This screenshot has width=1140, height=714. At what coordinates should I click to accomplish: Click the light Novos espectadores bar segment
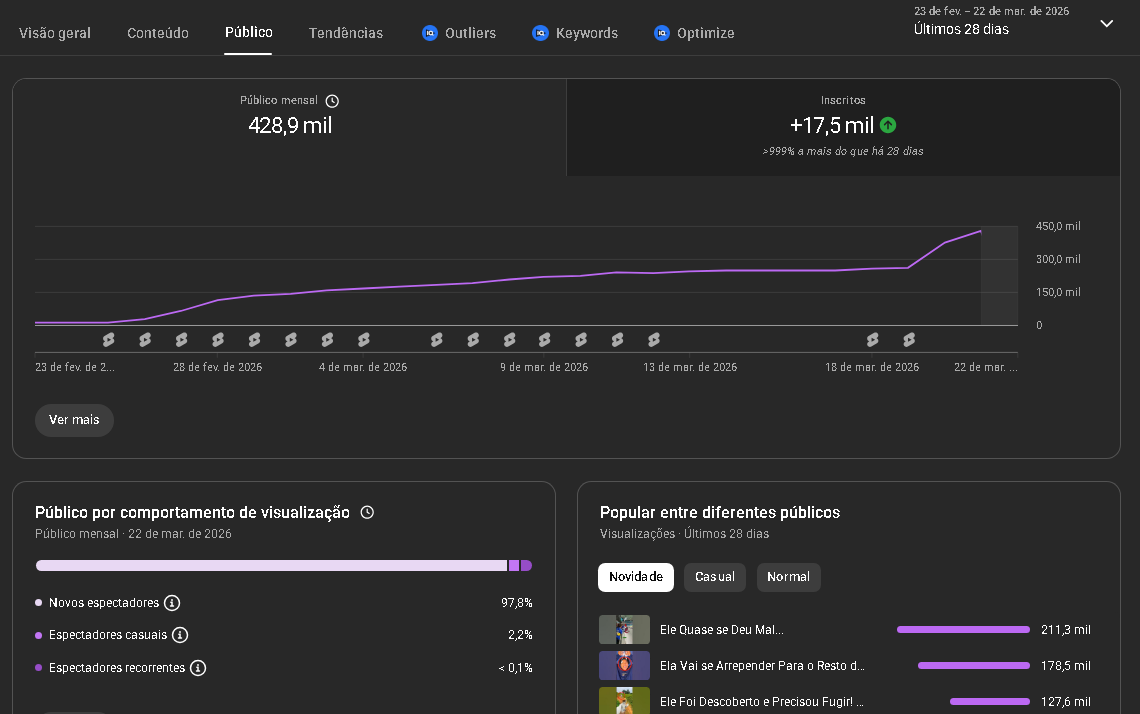(x=271, y=566)
